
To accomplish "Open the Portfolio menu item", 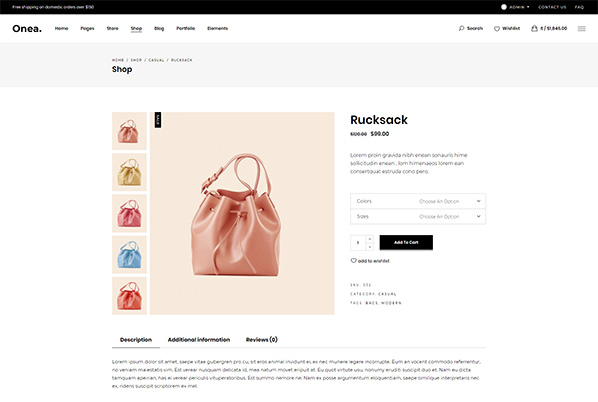I will coord(186,28).
